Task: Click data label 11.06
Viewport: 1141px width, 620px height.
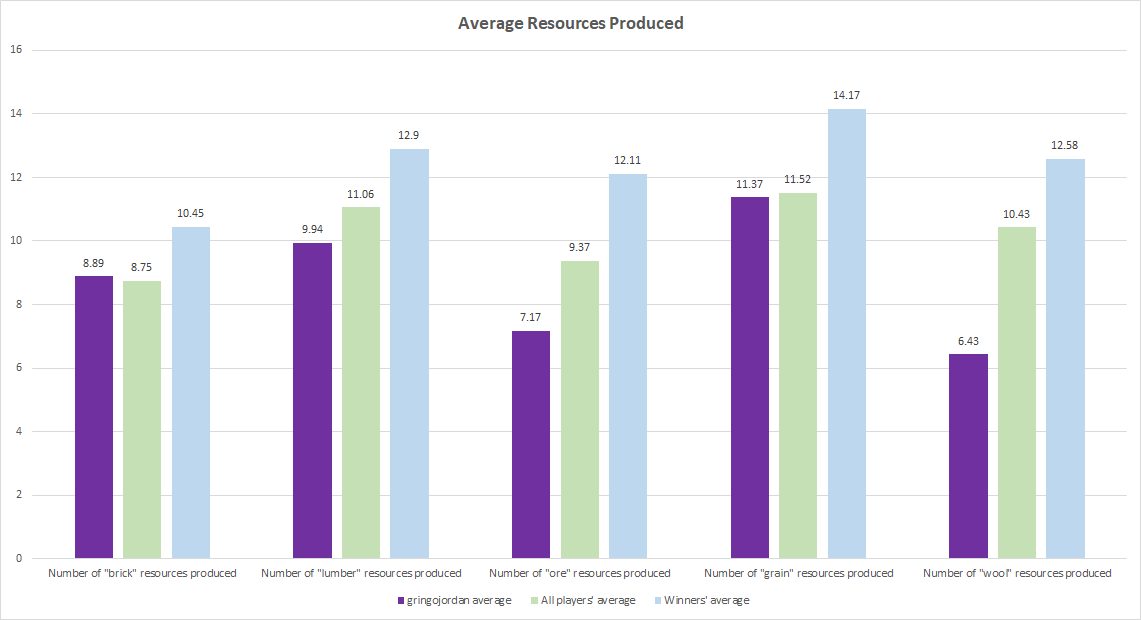Action: [x=360, y=194]
